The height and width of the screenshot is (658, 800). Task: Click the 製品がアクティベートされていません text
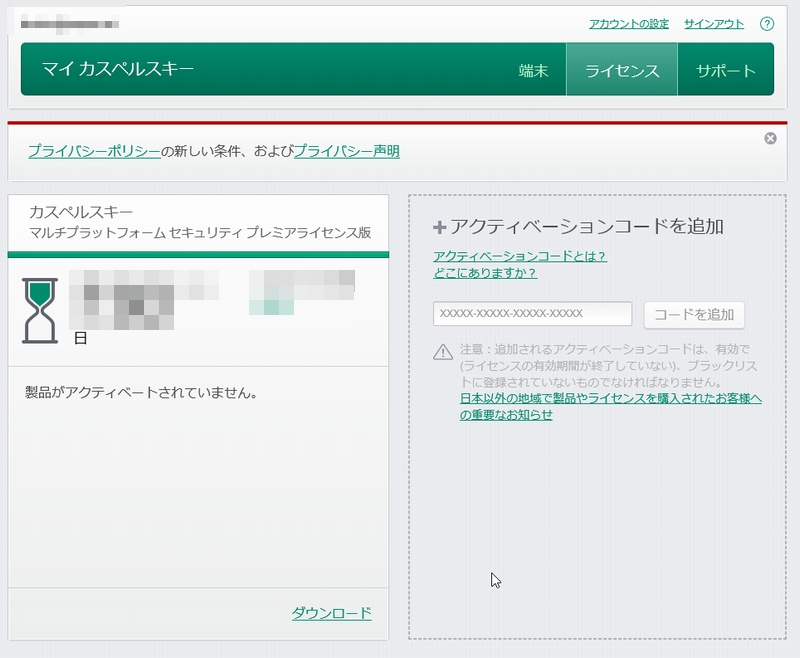(x=141, y=392)
